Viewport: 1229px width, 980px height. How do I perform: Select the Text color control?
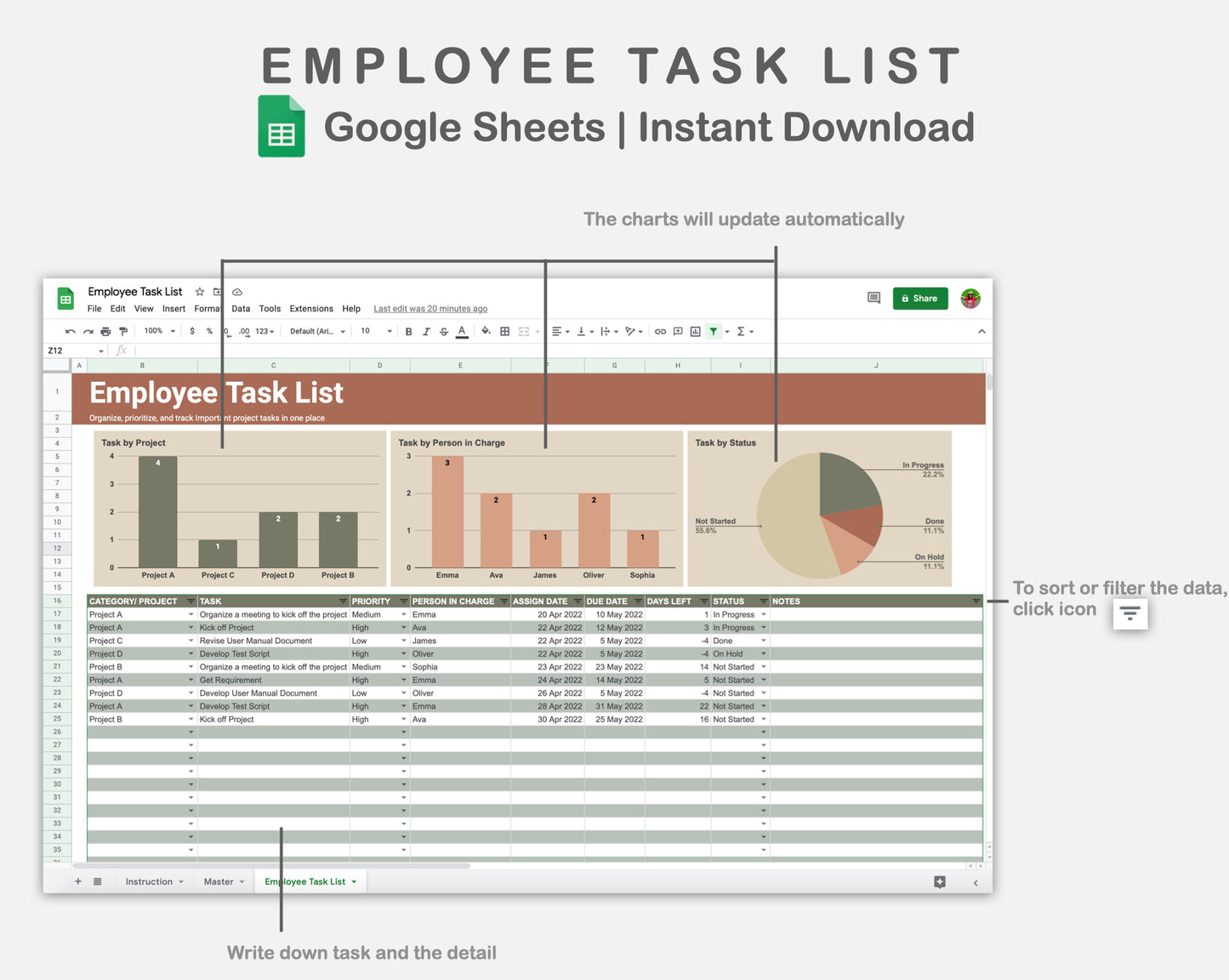click(x=462, y=331)
